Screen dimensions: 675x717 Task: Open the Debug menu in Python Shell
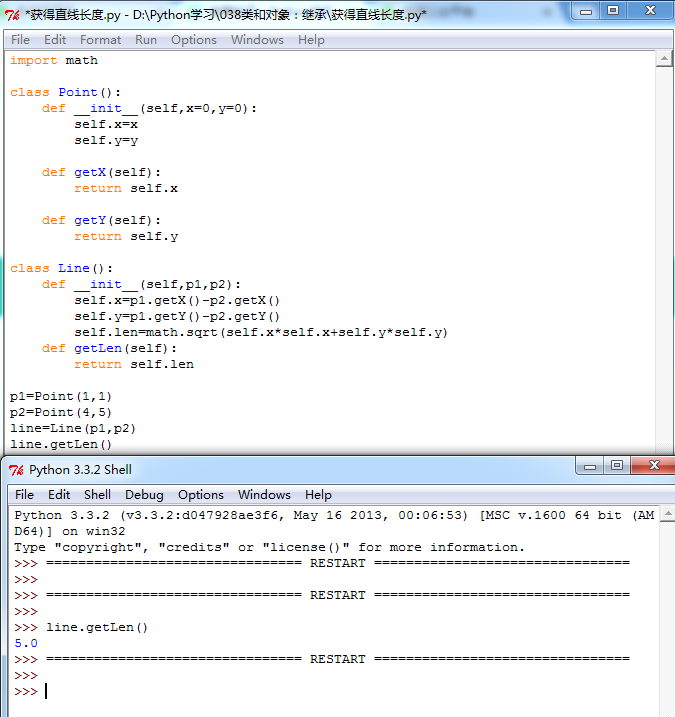(x=144, y=495)
